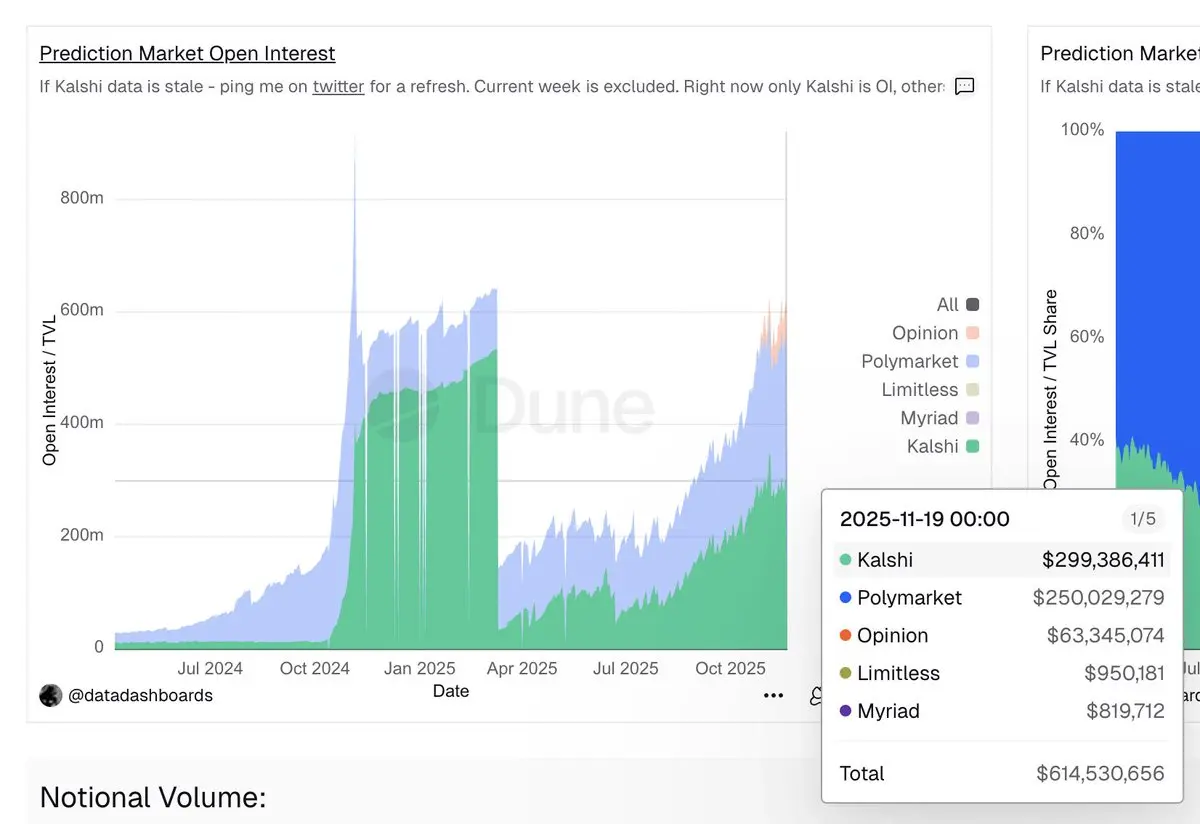Click the 100% label in share chart

click(x=1082, y=130)
